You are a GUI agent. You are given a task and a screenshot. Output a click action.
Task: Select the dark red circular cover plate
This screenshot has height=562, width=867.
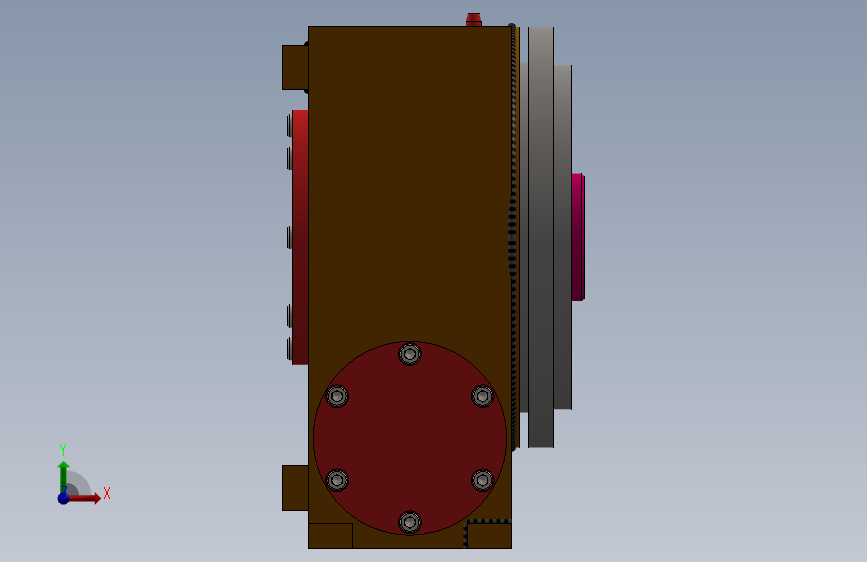[x=410, y=438]
